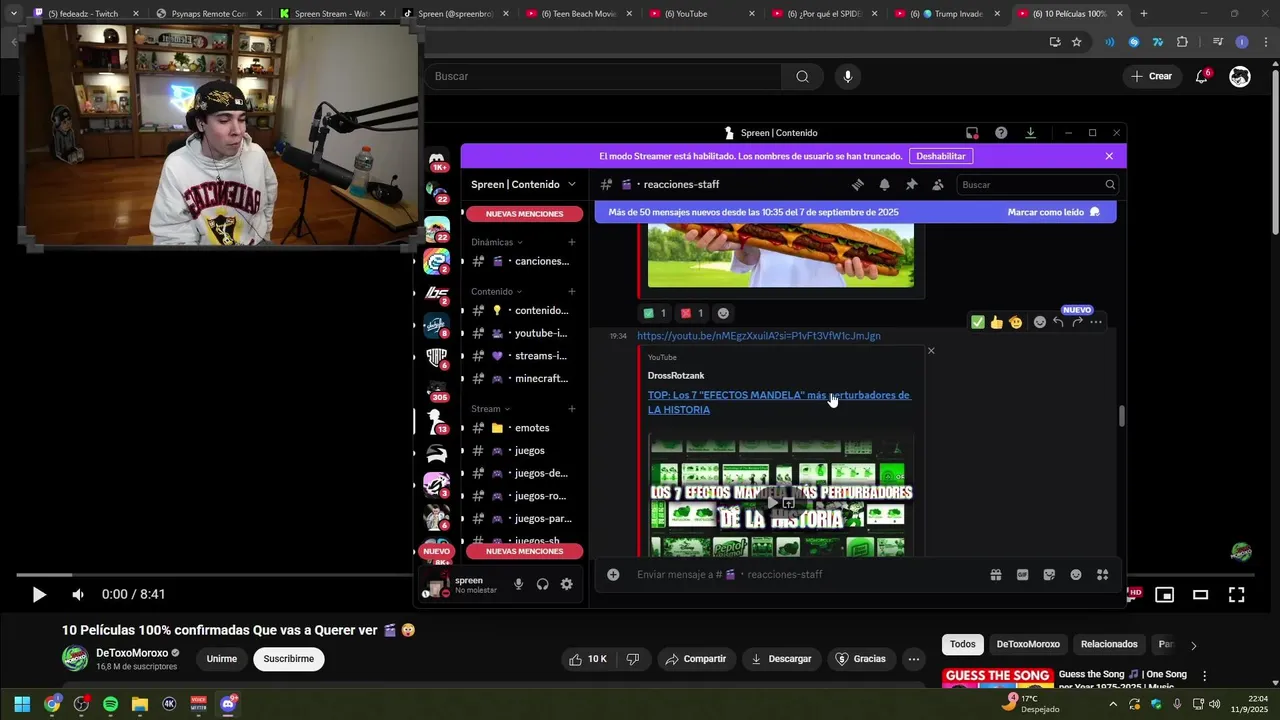
Task: Open Discord user settings gear
Action: click(566, 584)
